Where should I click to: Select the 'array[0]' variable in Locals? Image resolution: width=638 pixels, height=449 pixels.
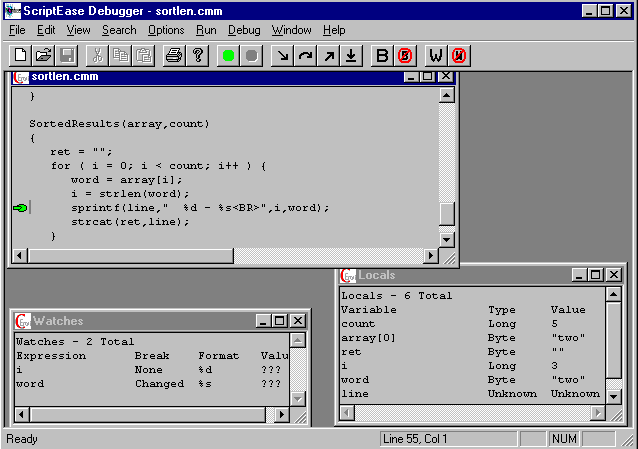click(x=473, y=338)
